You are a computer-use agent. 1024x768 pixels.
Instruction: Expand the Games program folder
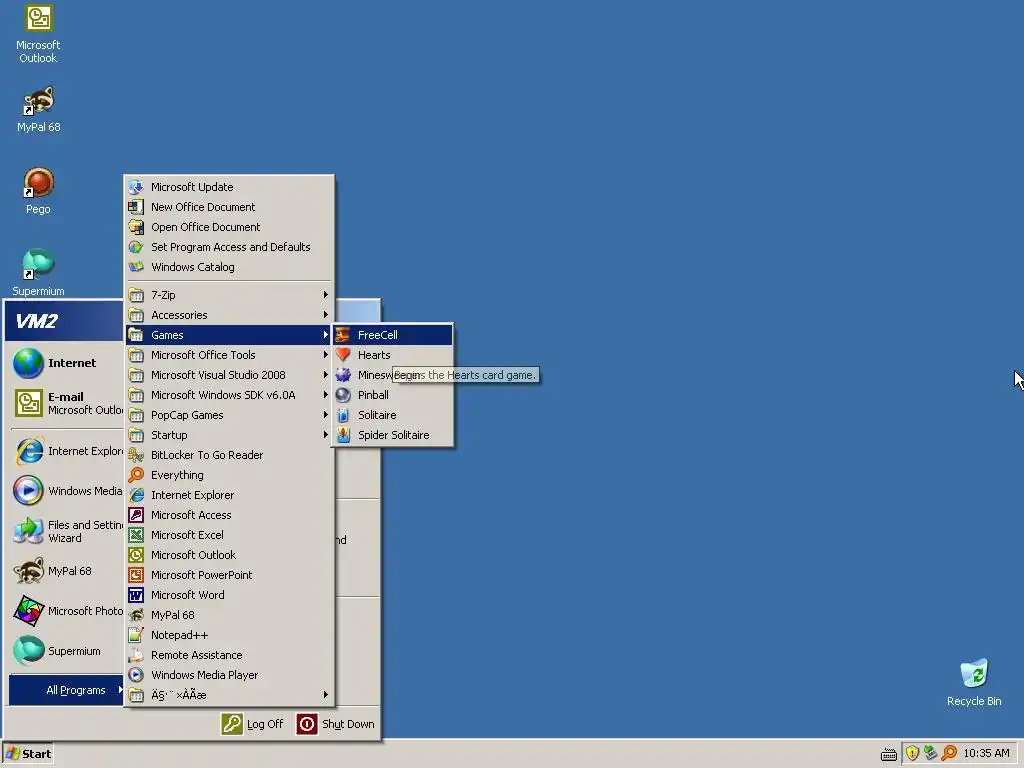(x=229, y=335)
